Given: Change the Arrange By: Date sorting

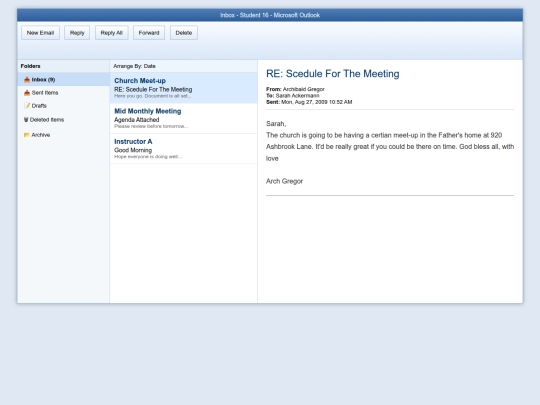Looking at the screenshot, I should (x=134, y=66).
